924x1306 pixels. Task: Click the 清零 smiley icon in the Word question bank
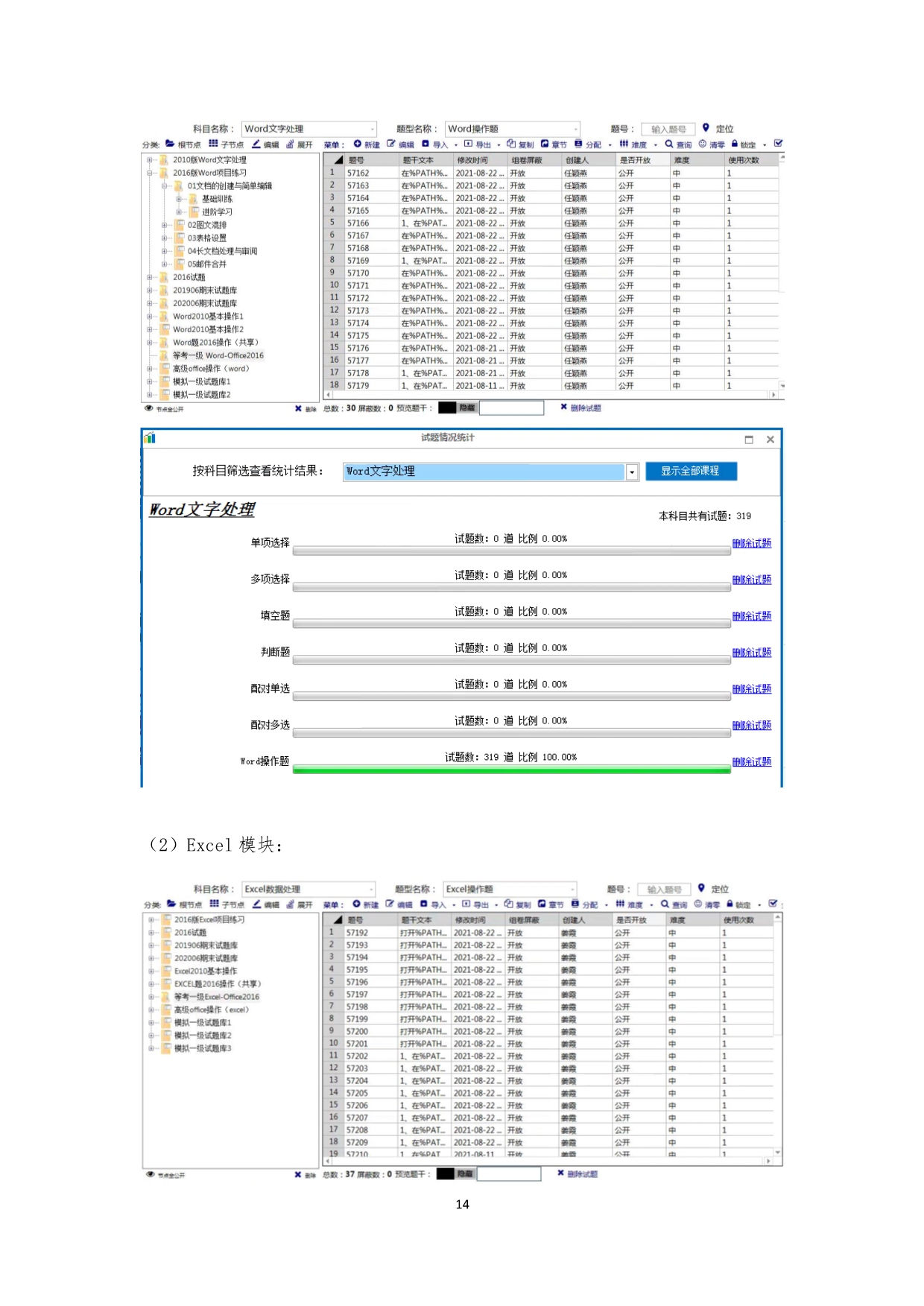pos(702,144)
